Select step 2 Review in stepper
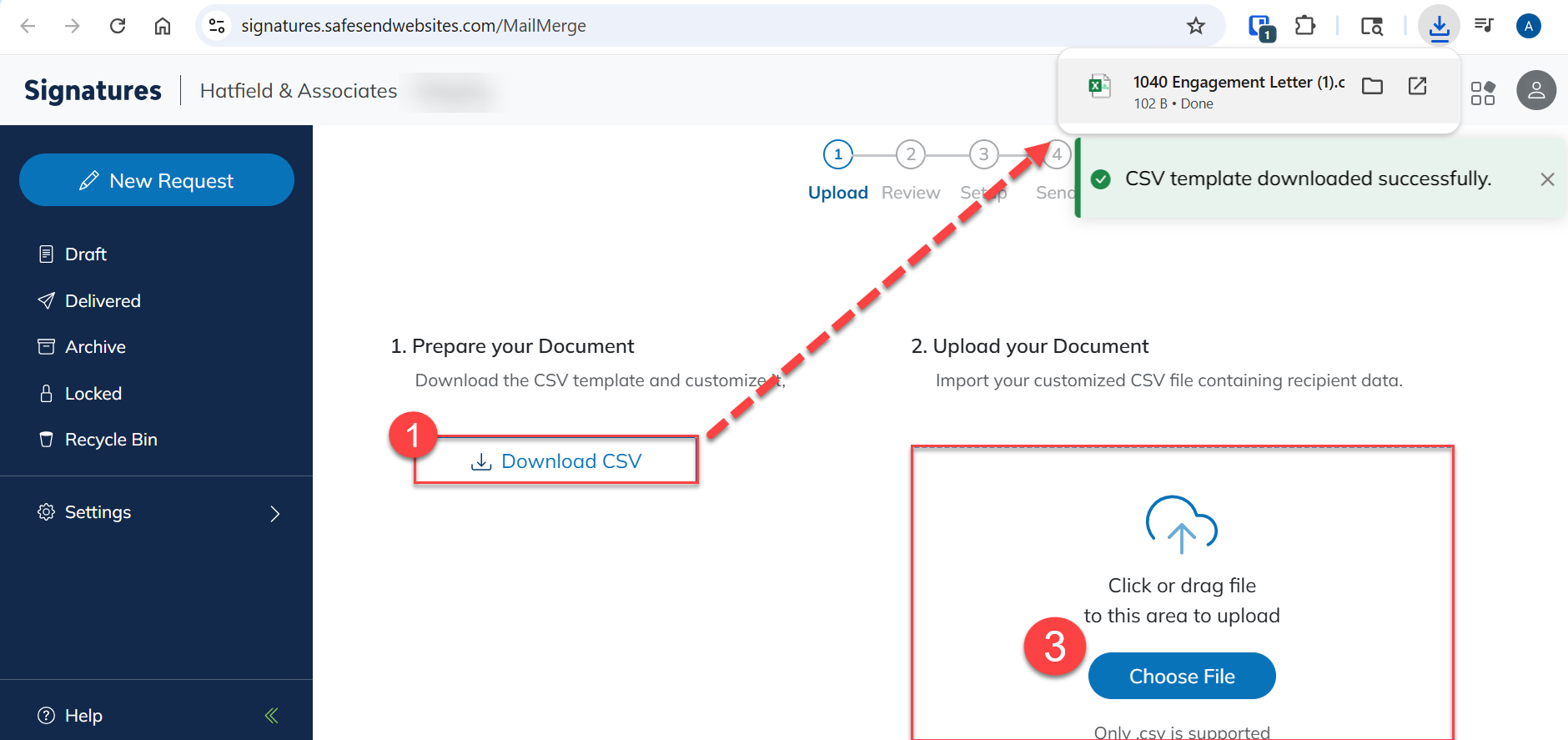Screen dimensions: 1568x740 tap(910, 155)
